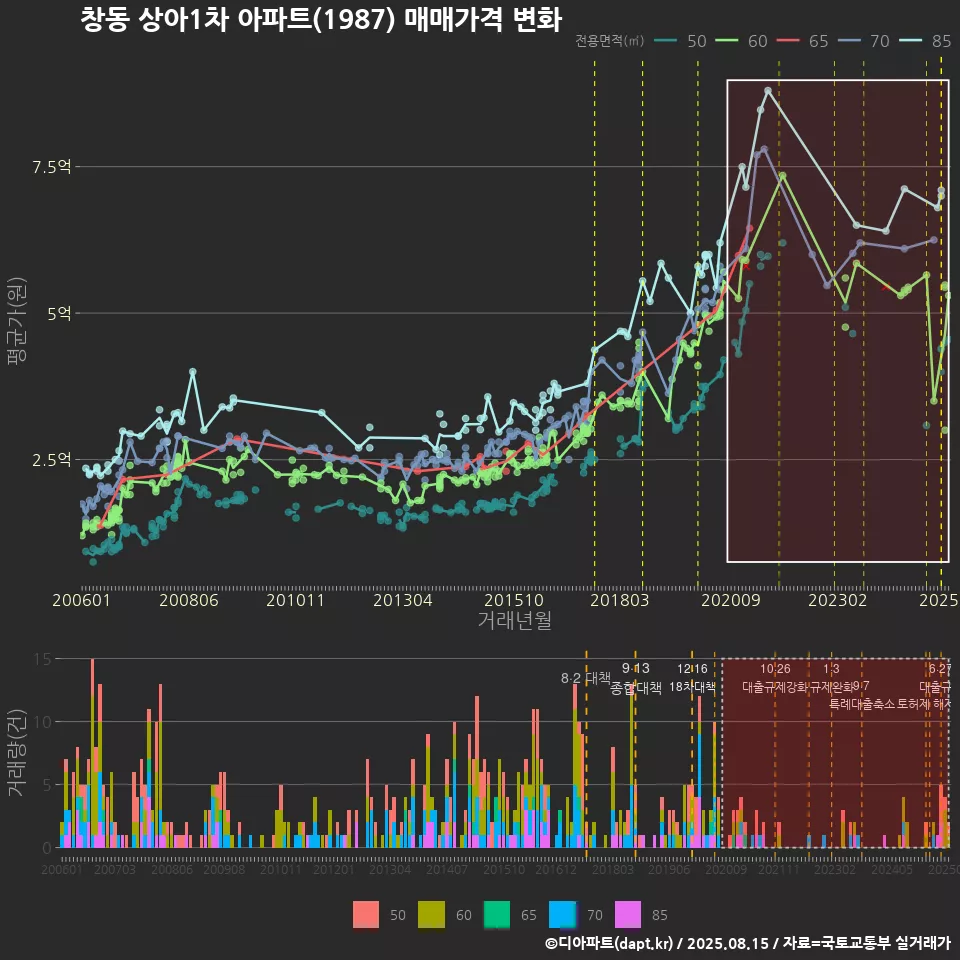Select the teal 50 line legend swatch at top
The image size is (960, 960).
[x=666, y=41]
